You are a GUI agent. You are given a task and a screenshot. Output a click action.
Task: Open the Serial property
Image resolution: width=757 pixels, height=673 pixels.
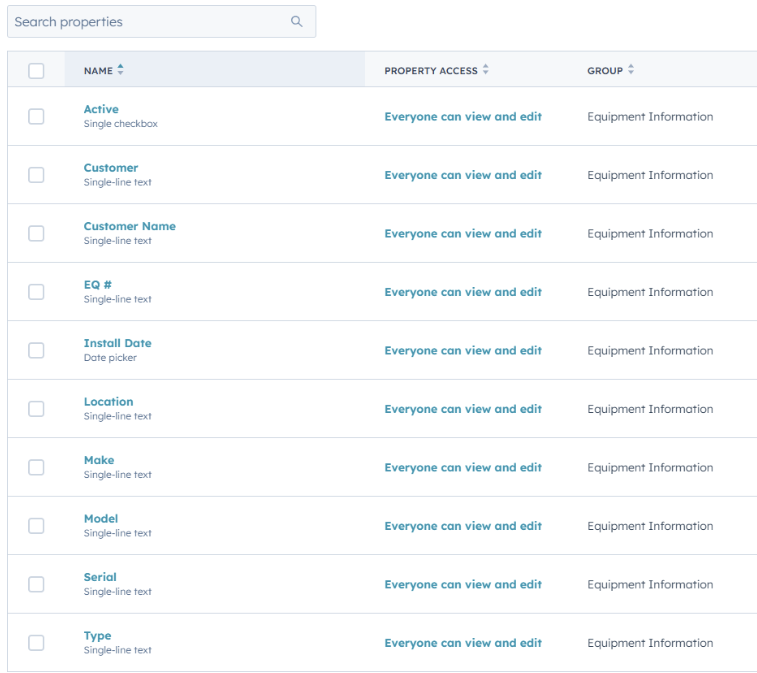click(x=100, y=577)
